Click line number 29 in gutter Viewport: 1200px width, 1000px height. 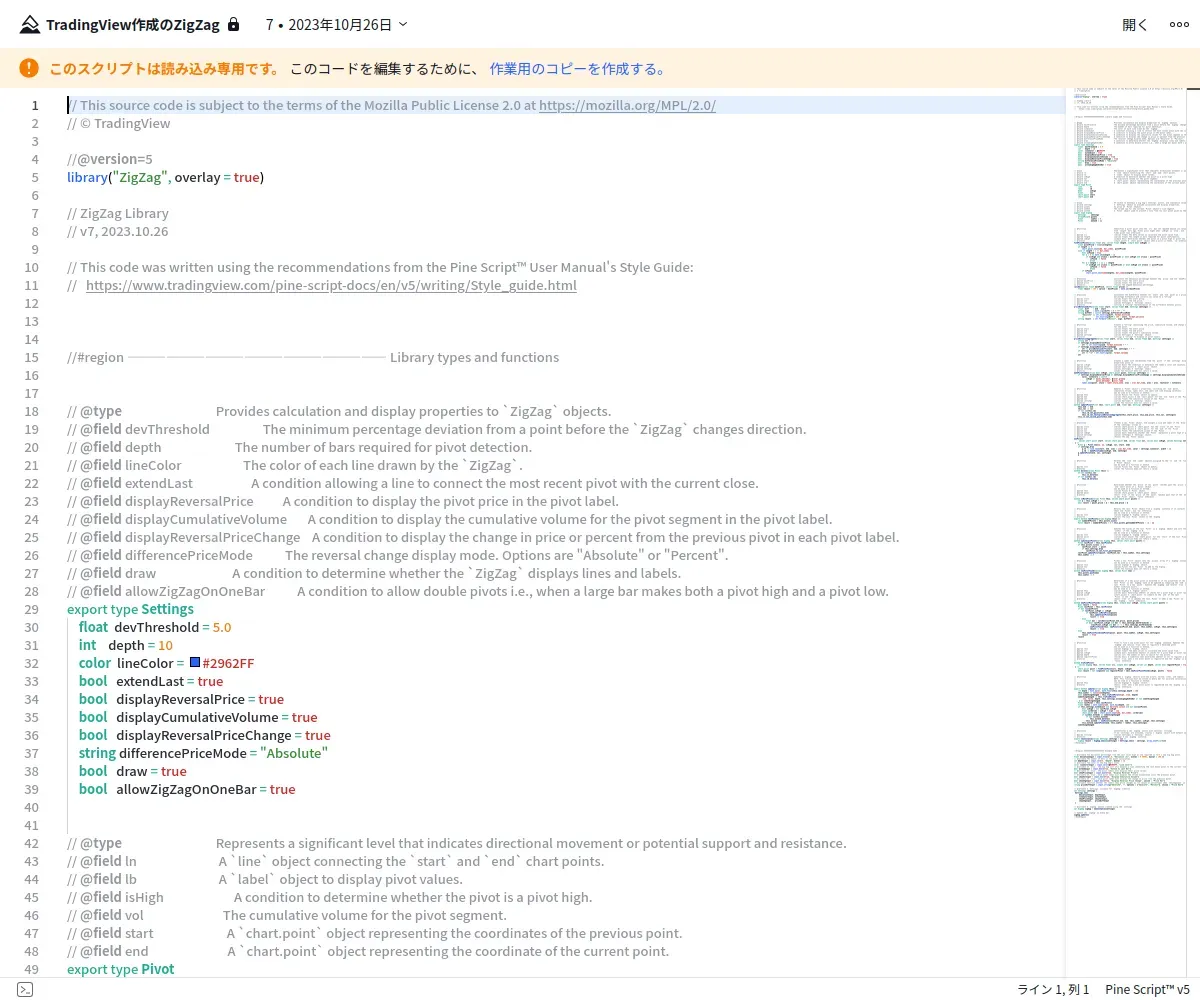[30, 609]
